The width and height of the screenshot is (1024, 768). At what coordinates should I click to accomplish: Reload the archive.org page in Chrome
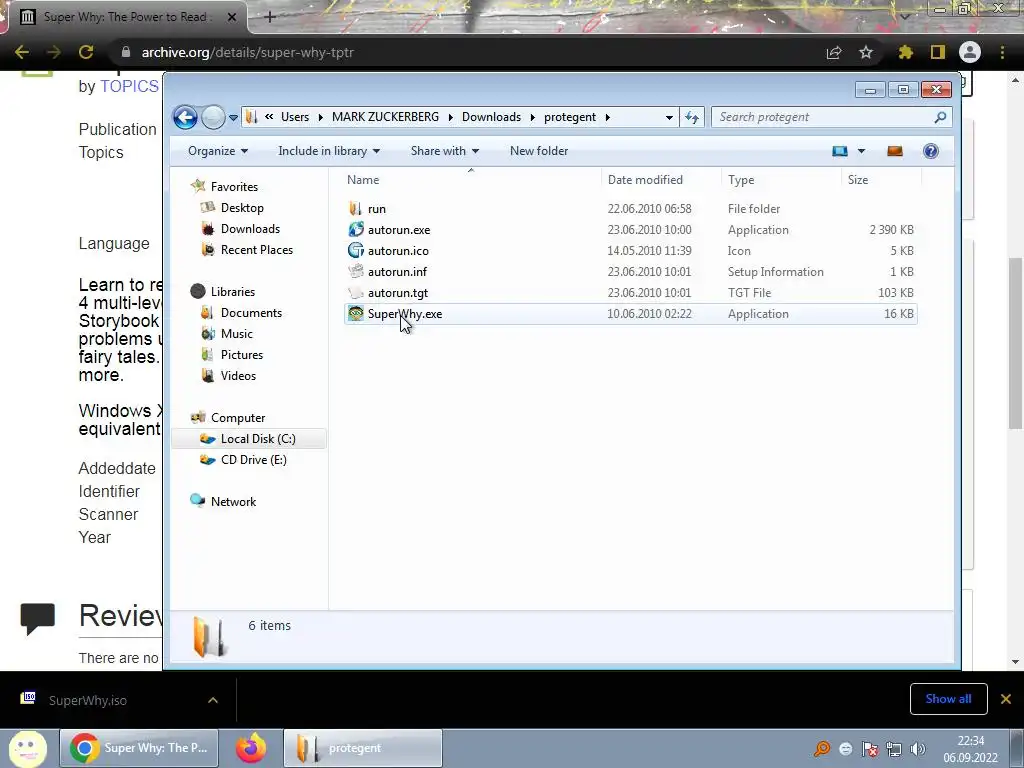point(86,52)
